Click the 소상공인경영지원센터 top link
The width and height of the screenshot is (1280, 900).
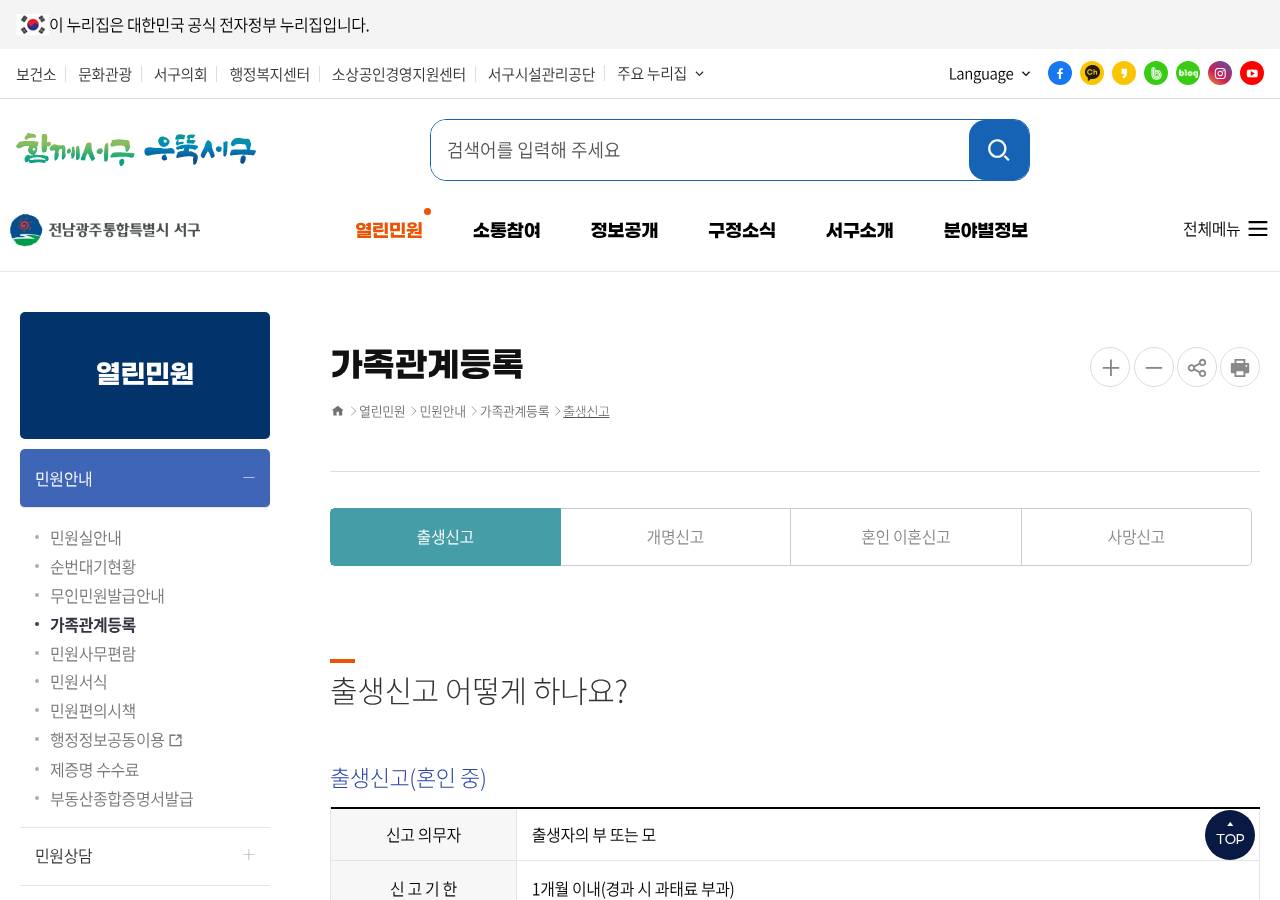click(x=399, y=74)
